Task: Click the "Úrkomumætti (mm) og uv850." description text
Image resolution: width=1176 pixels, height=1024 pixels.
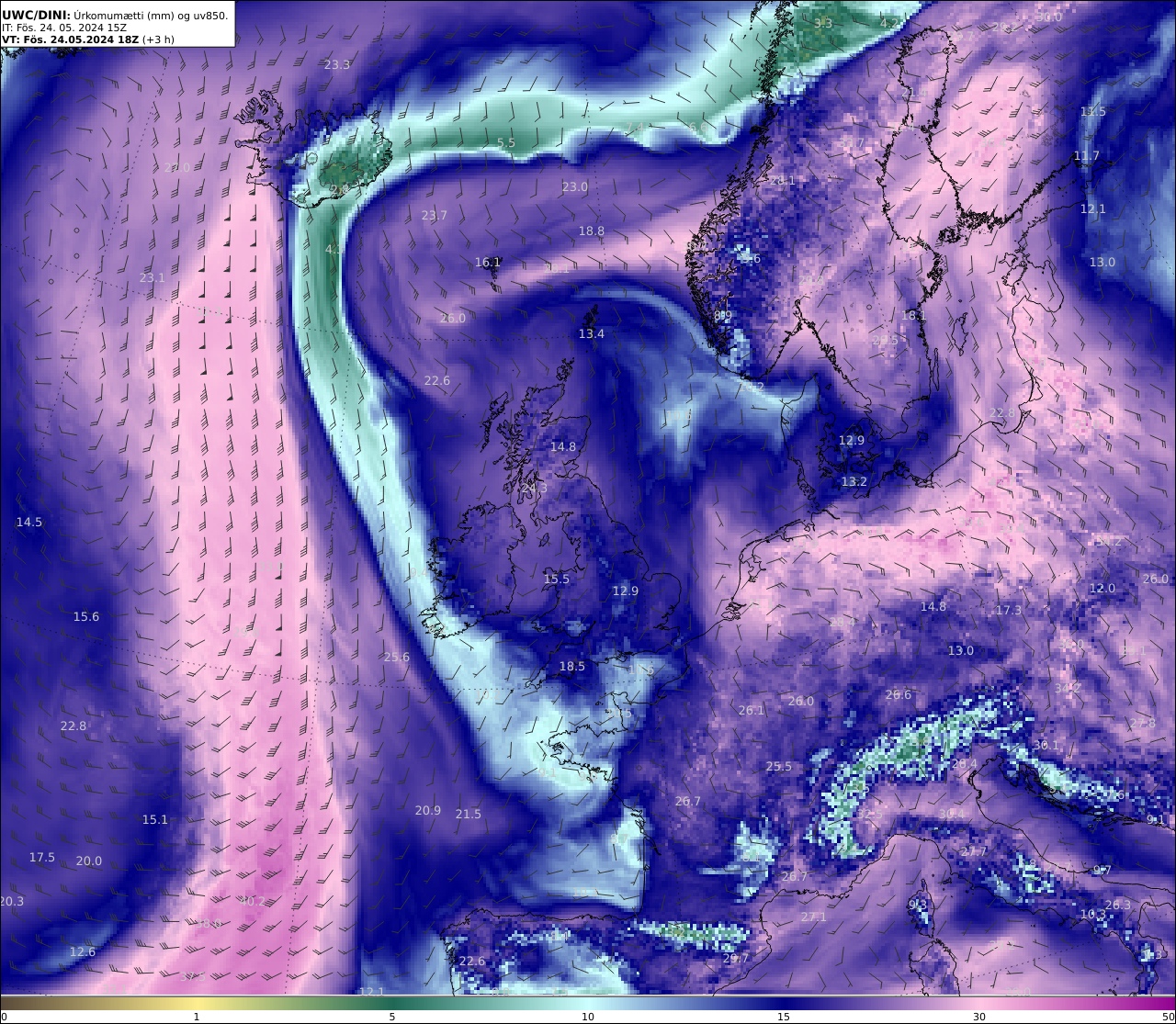Action: pyautogui.click(x=151, y=15)
